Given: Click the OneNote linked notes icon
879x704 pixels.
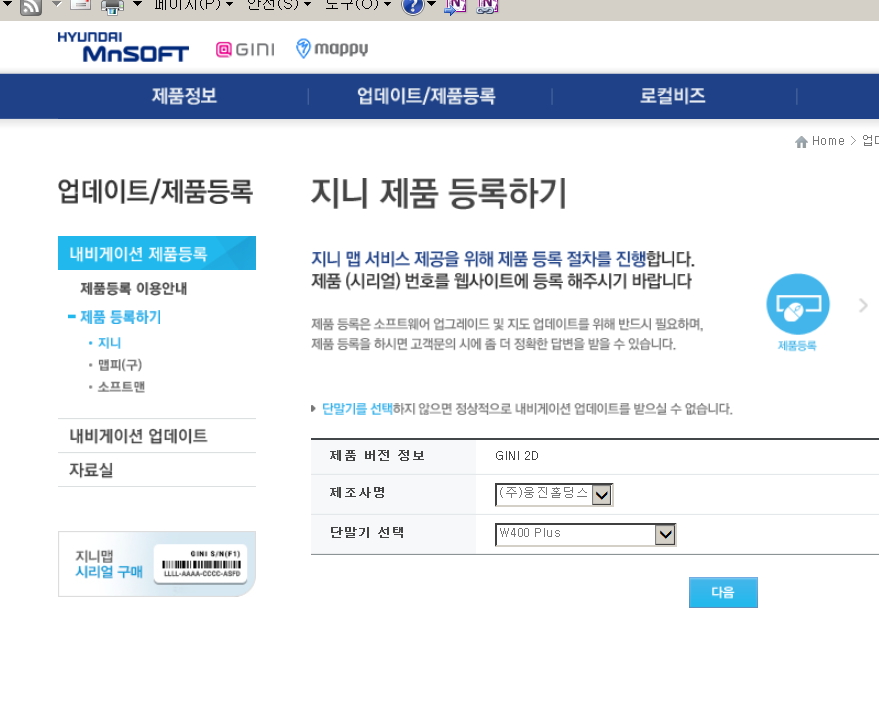Looking at the screenshot, I should [487, 7].
